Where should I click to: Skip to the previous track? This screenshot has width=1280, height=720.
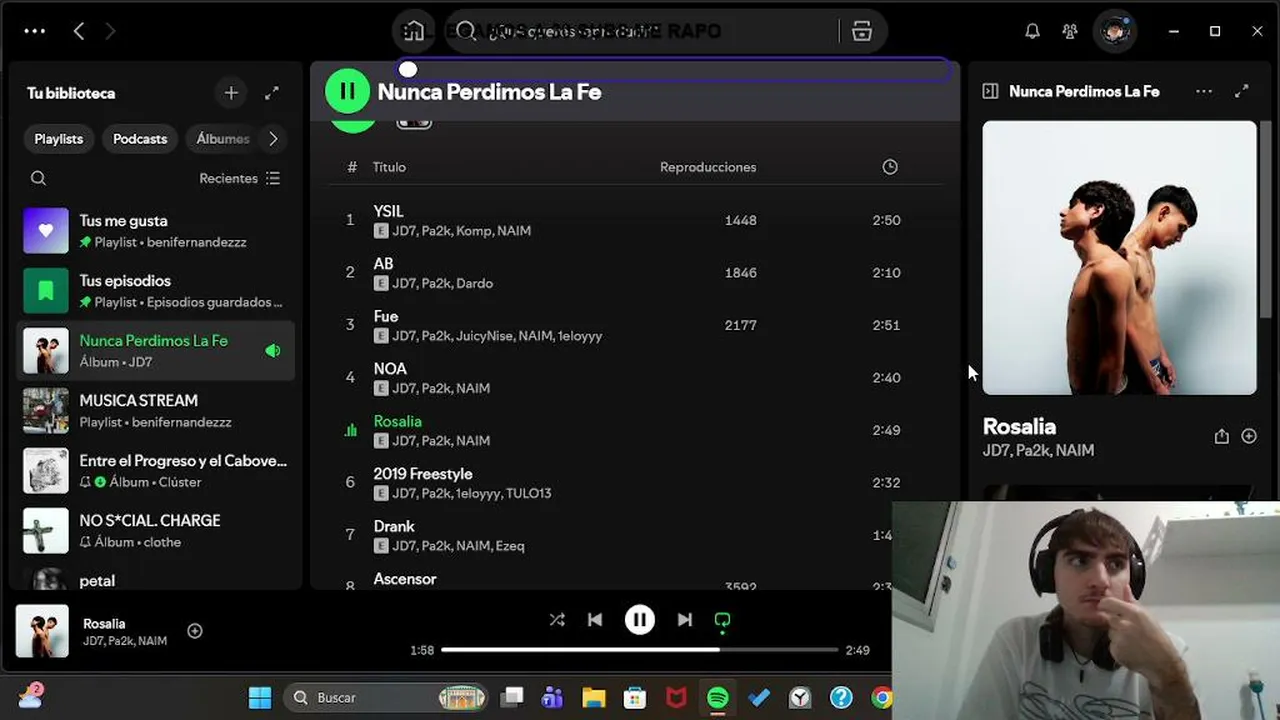pos(595,620)
